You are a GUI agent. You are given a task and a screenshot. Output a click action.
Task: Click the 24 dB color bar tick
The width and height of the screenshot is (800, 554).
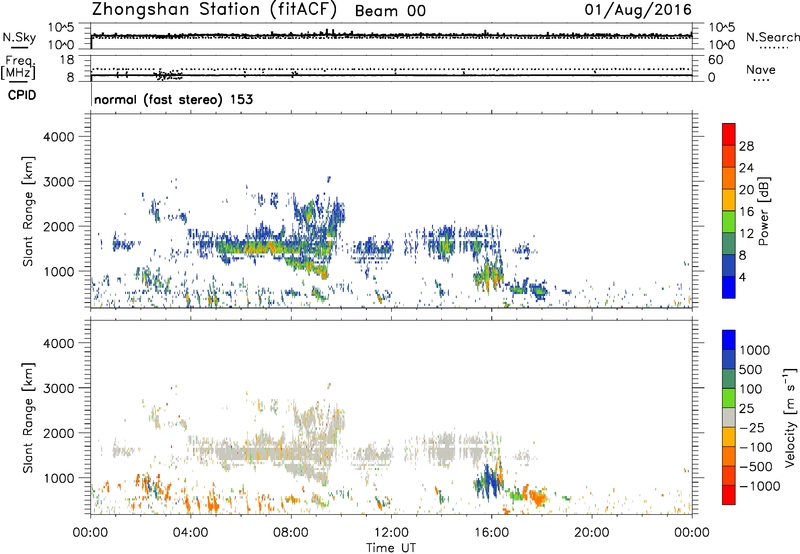746,168
